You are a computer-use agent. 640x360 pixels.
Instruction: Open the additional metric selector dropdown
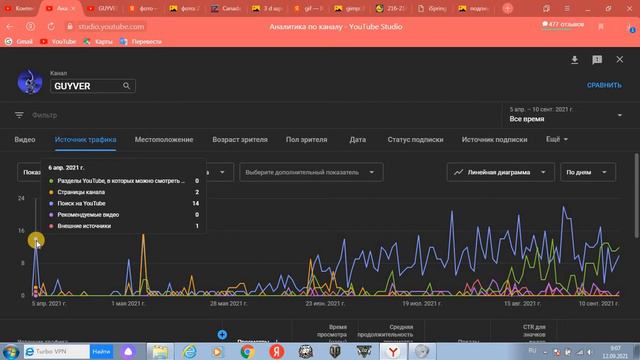point(311,172)
